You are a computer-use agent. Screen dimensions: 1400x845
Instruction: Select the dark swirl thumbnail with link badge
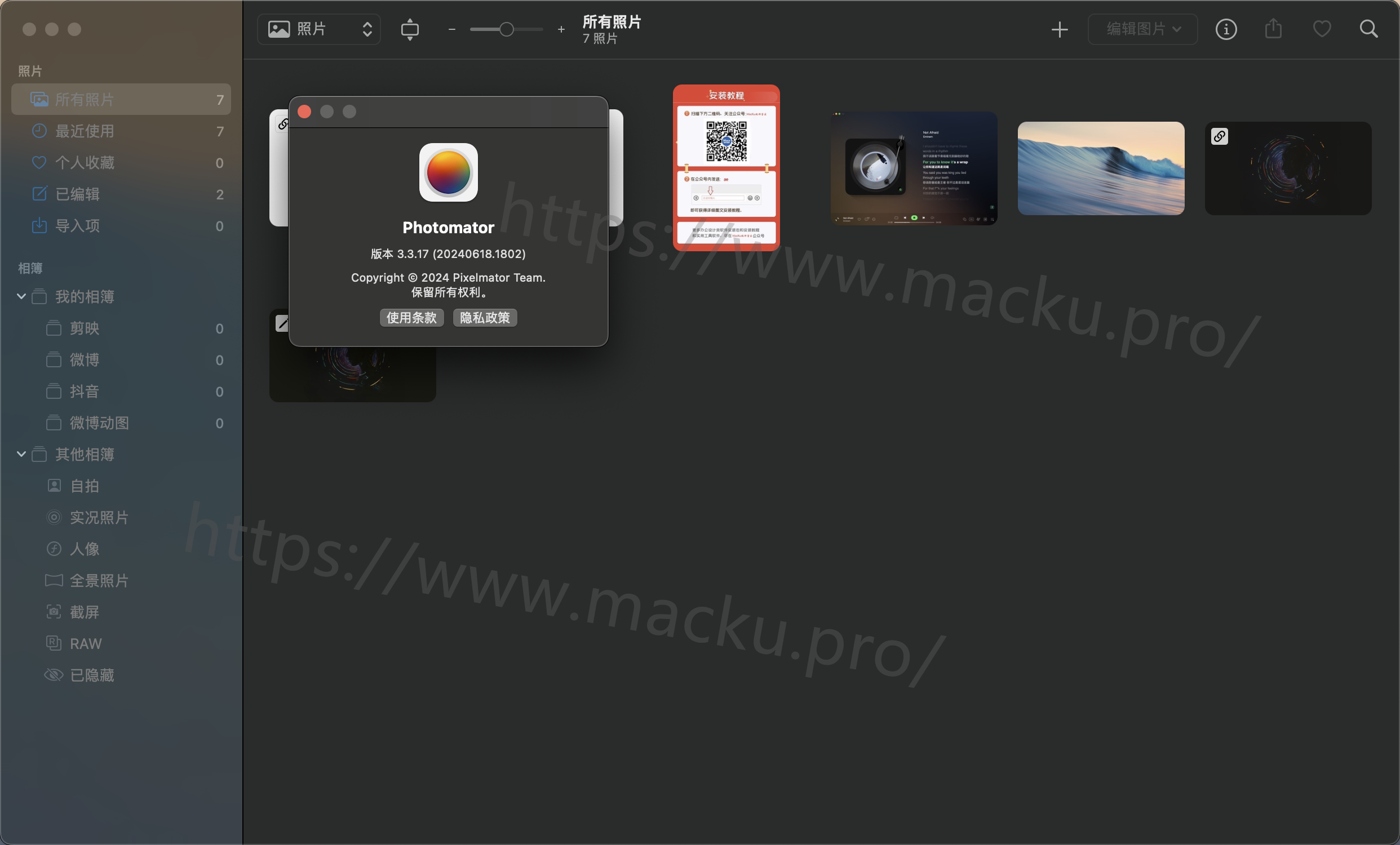pyautogui.click(x=1288, y=168)
